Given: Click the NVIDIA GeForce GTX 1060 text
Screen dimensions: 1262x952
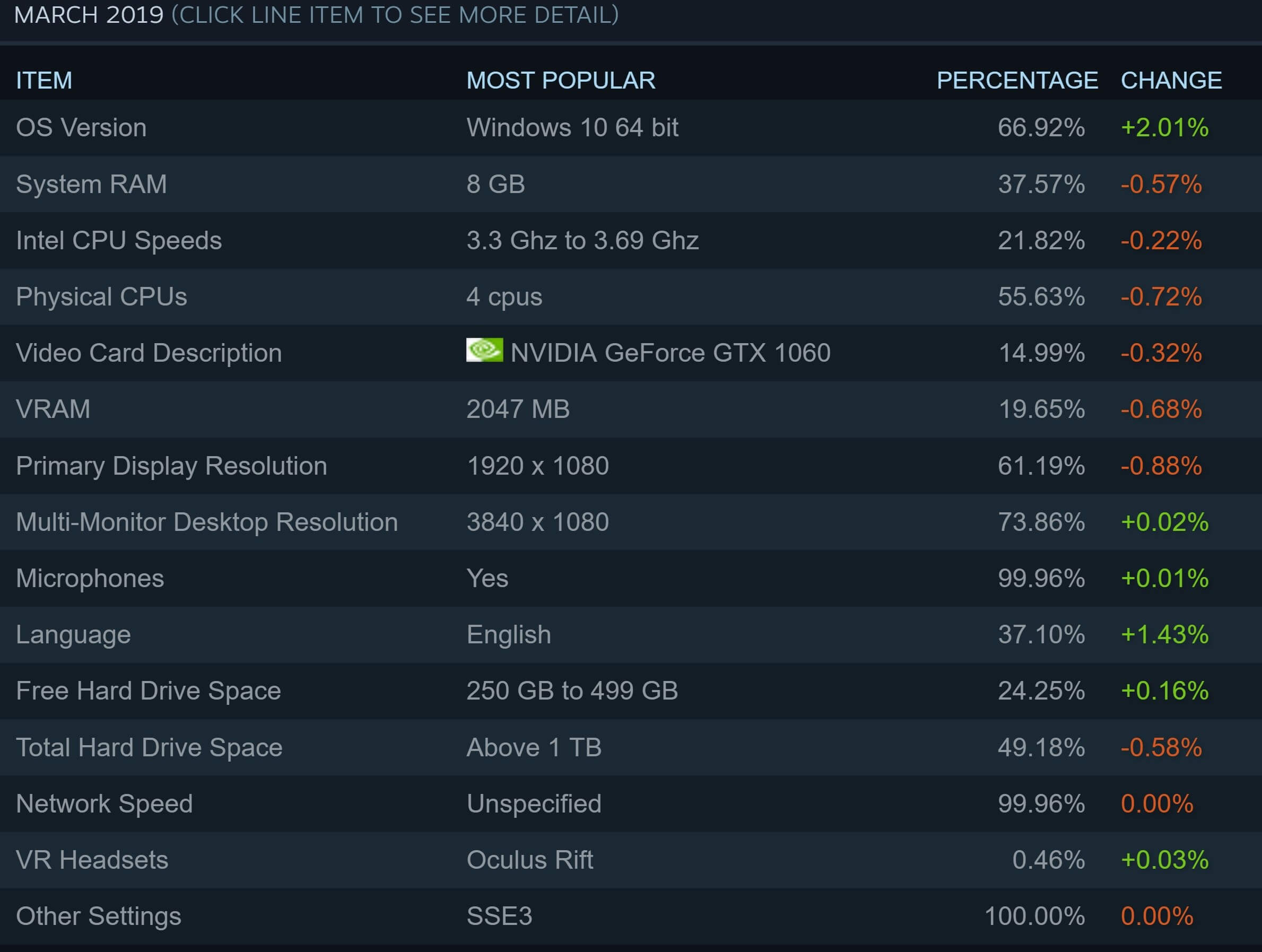Looking at the screenshot, I should (671, 353).
